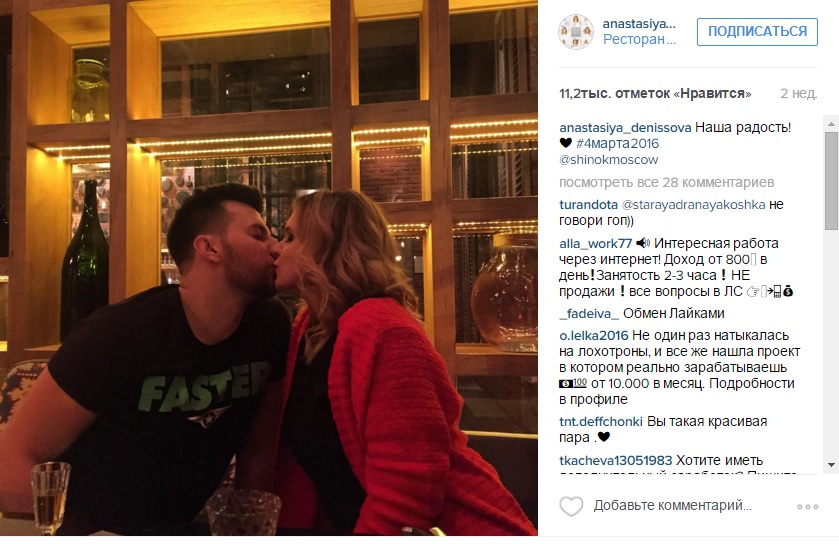Click the down arrow of comments scrollbar

pos(831,465)
